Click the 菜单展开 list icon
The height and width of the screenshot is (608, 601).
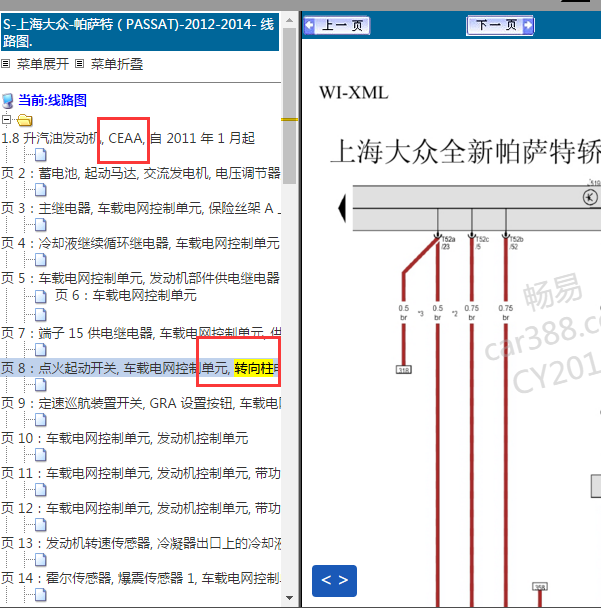pyautogui.click(x=5, y=64)
